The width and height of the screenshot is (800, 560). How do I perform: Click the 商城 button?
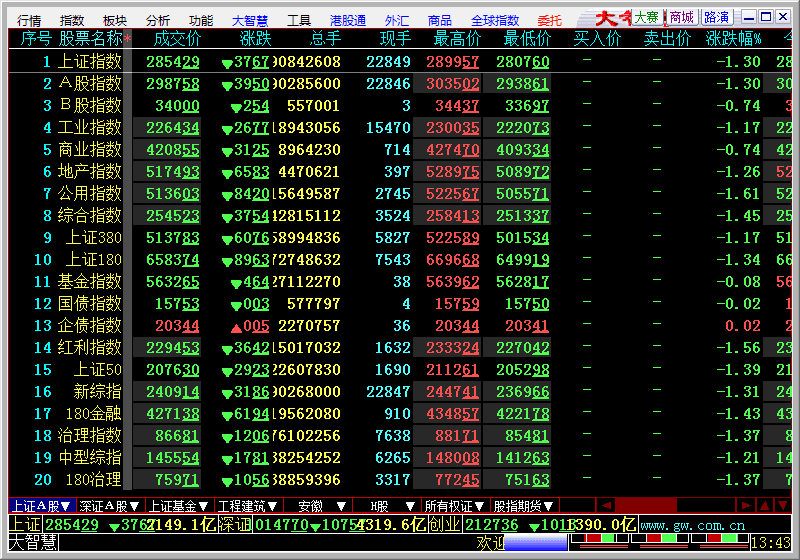(682, 17)
